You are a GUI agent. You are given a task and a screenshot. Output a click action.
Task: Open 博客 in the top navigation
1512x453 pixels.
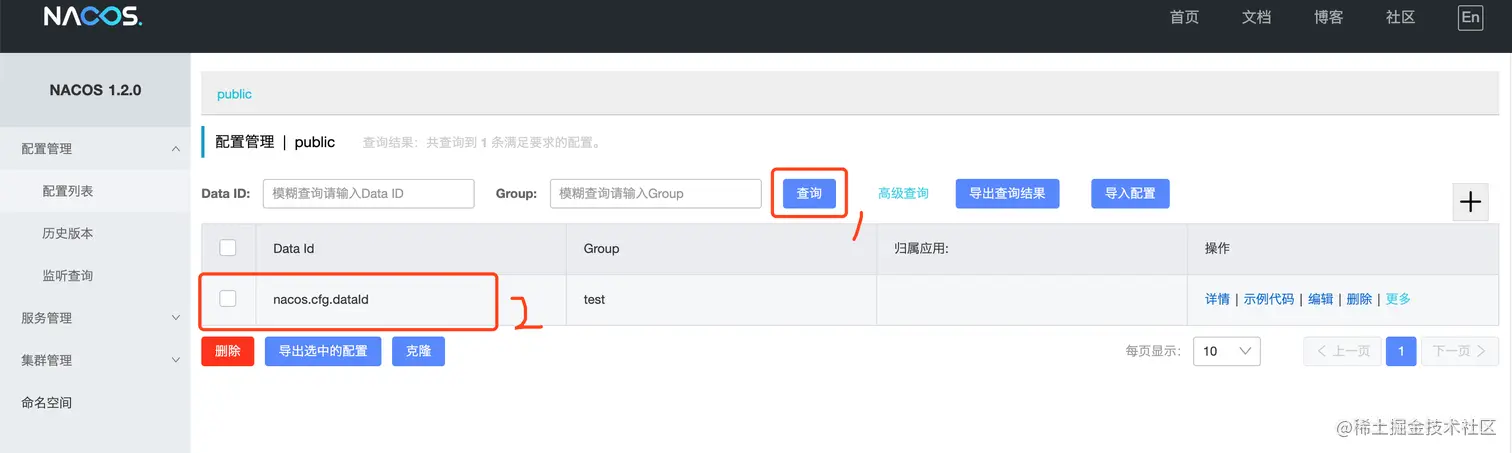(1328, 17)
